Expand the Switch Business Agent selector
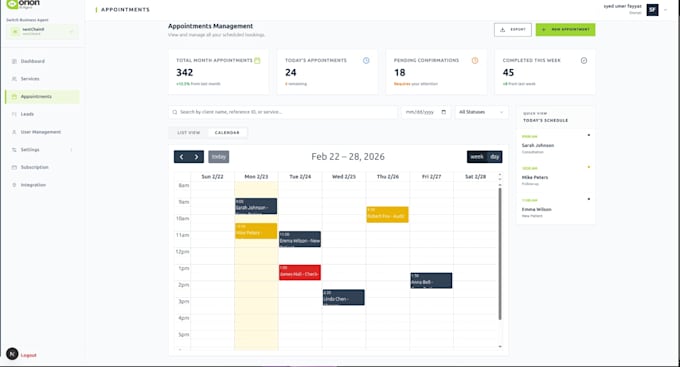This screenshot has height=367, width=680. (42, 32)
